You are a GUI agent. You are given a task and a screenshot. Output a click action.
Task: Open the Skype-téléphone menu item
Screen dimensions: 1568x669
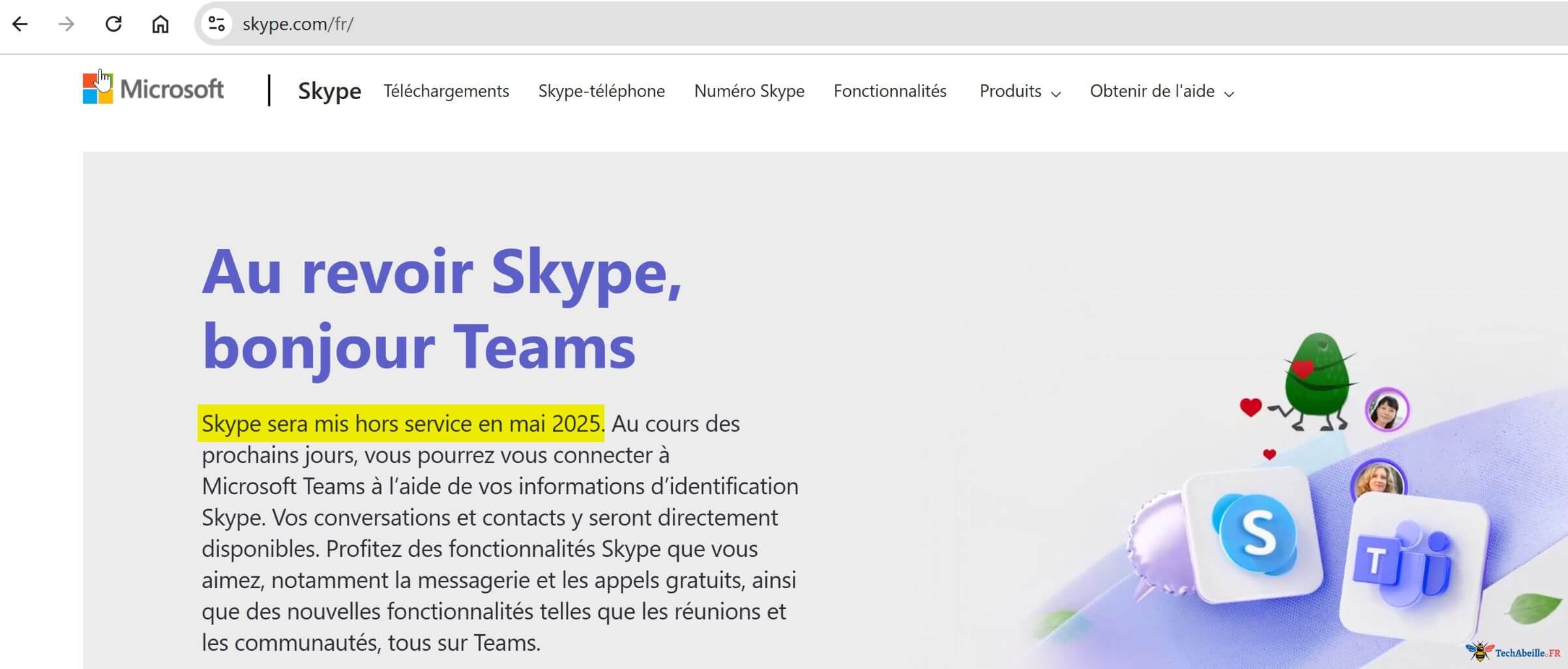(601, 91)
